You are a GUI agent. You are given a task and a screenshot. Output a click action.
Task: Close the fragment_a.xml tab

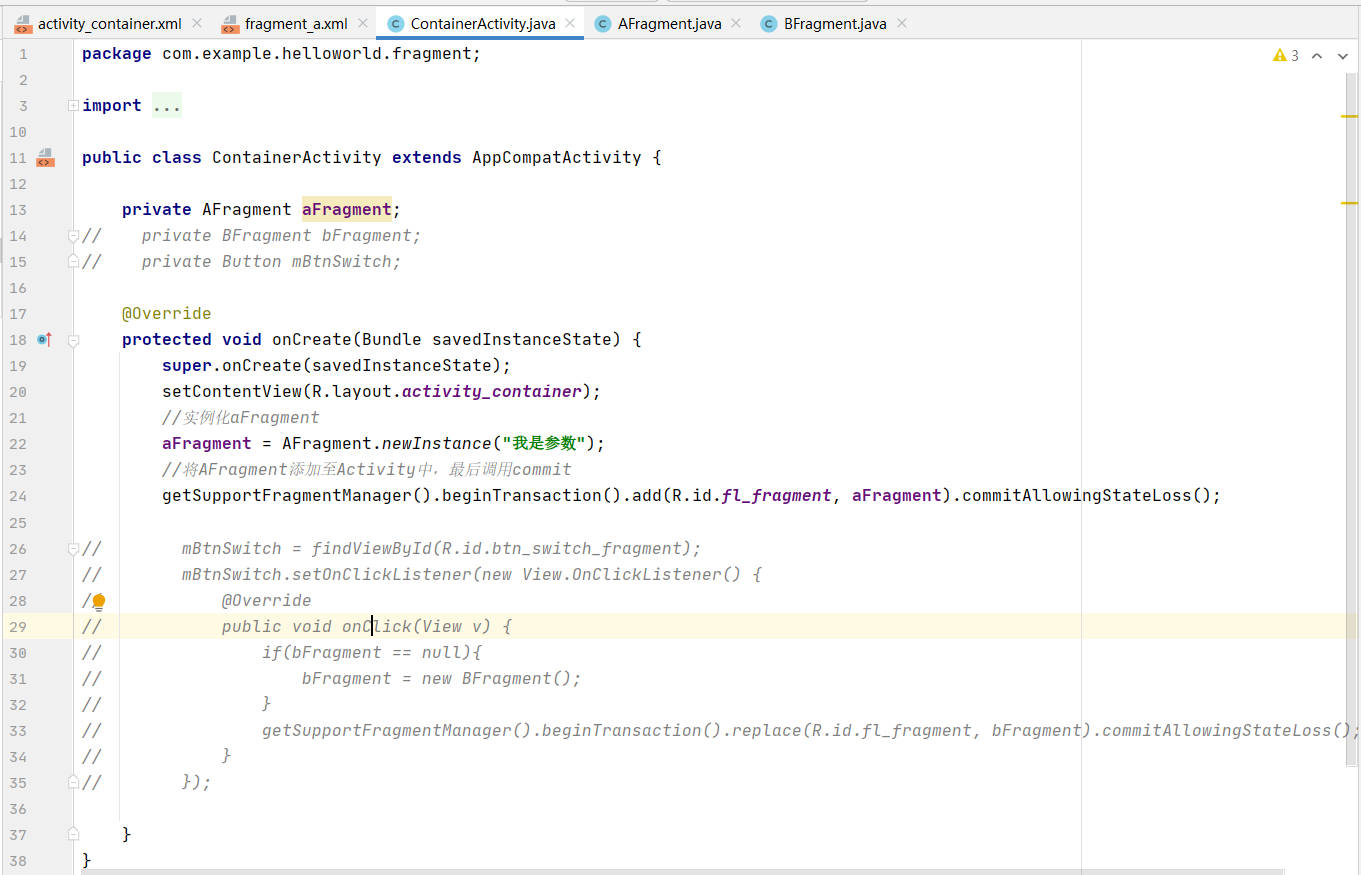tap(362, 23)
